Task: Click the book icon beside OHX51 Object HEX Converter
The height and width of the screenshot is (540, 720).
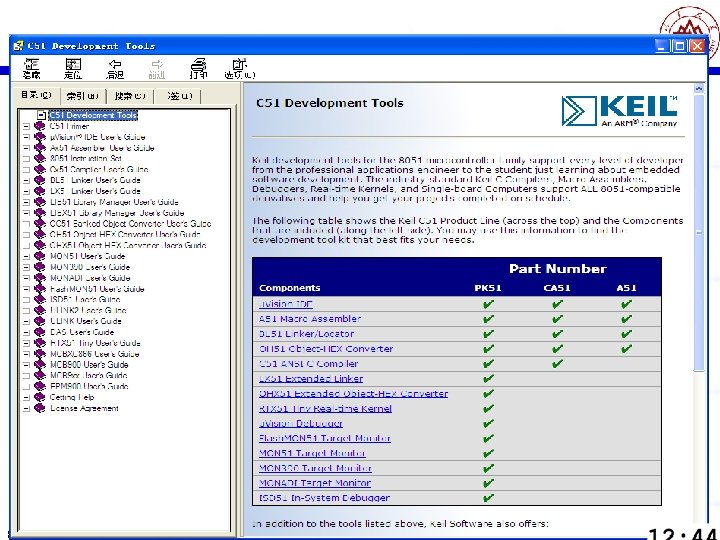Action: pyautogui.click(x=40, y=245)
